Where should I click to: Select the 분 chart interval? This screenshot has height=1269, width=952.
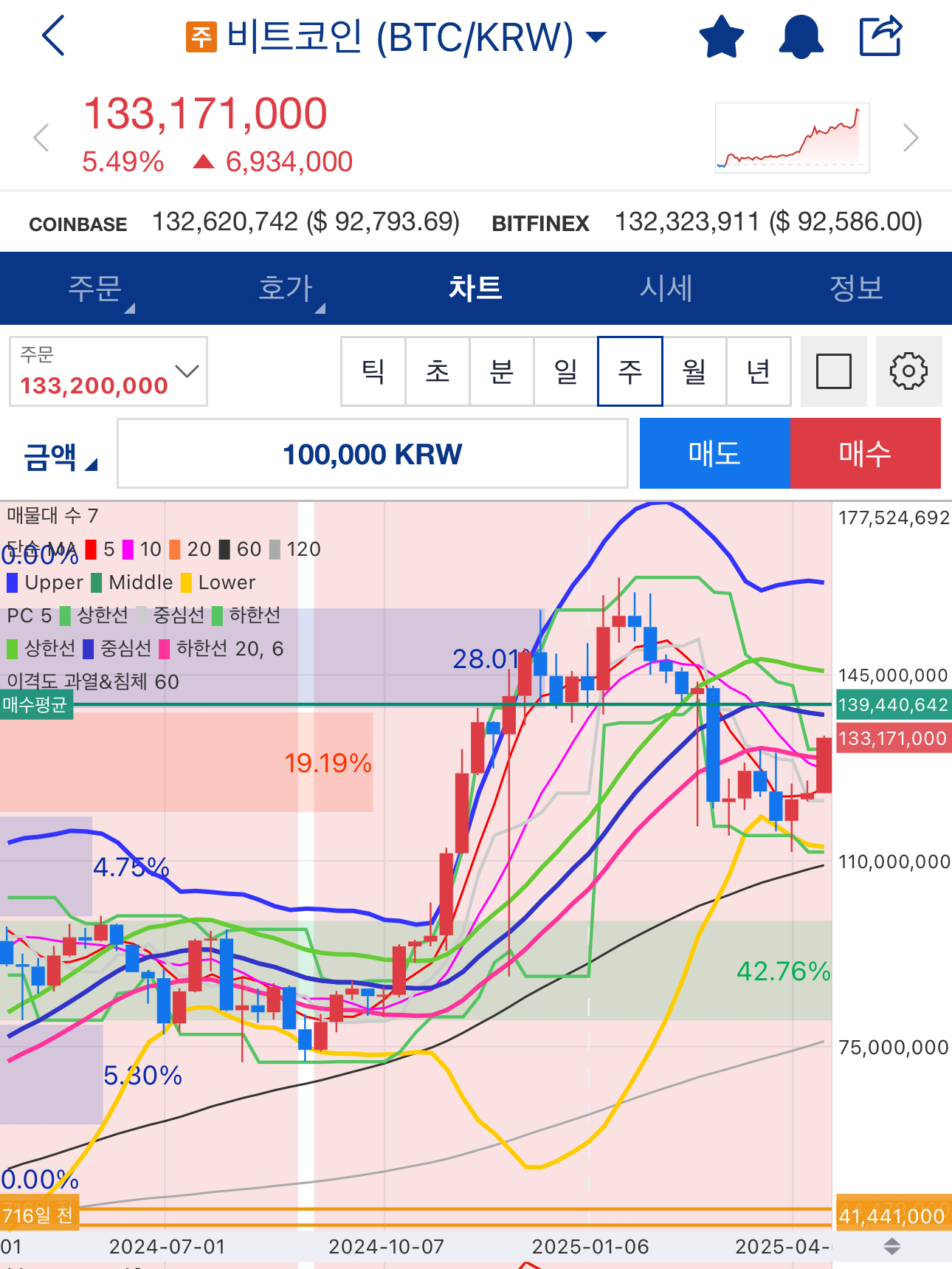point(502,371)
